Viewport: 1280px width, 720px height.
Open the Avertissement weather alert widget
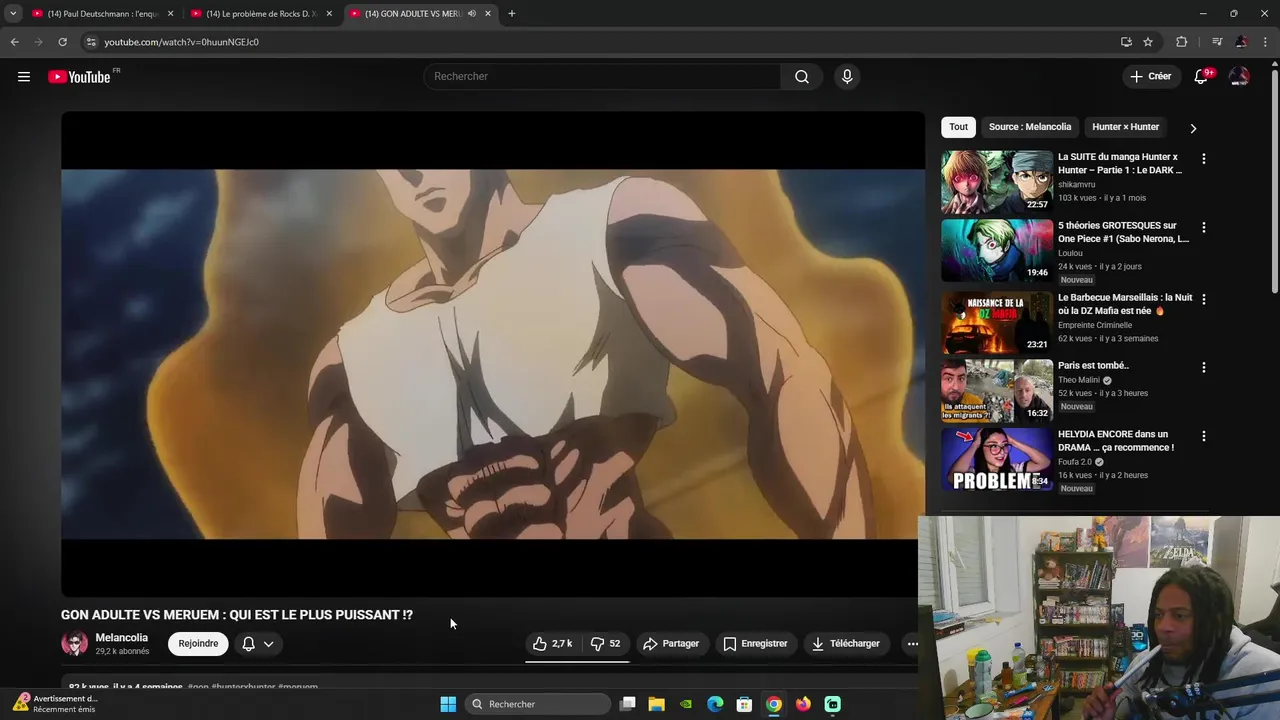click(x=56, y=704)
